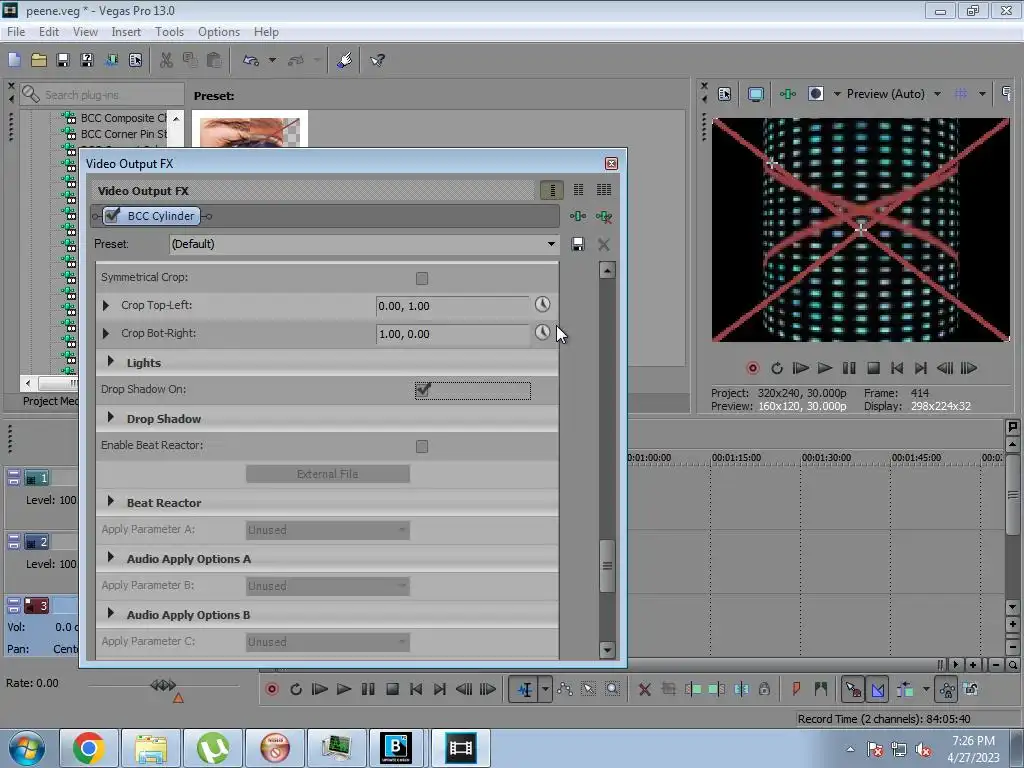This screenshot has height=768, width=1024.
Task: Uncheck Drop Shadow On checkbox
Action: pos(423,390)
